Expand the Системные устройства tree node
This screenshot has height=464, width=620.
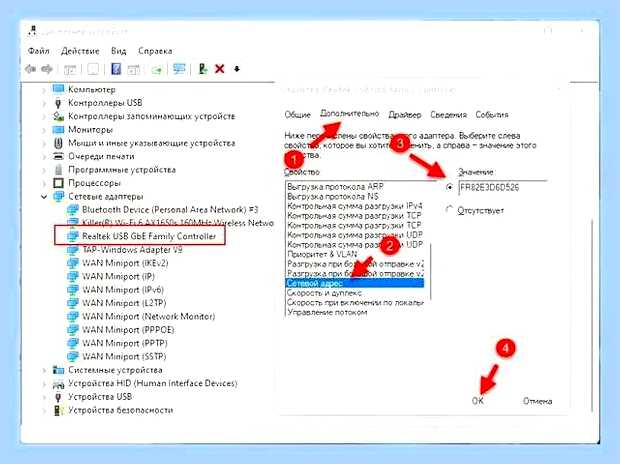(44, 370)
